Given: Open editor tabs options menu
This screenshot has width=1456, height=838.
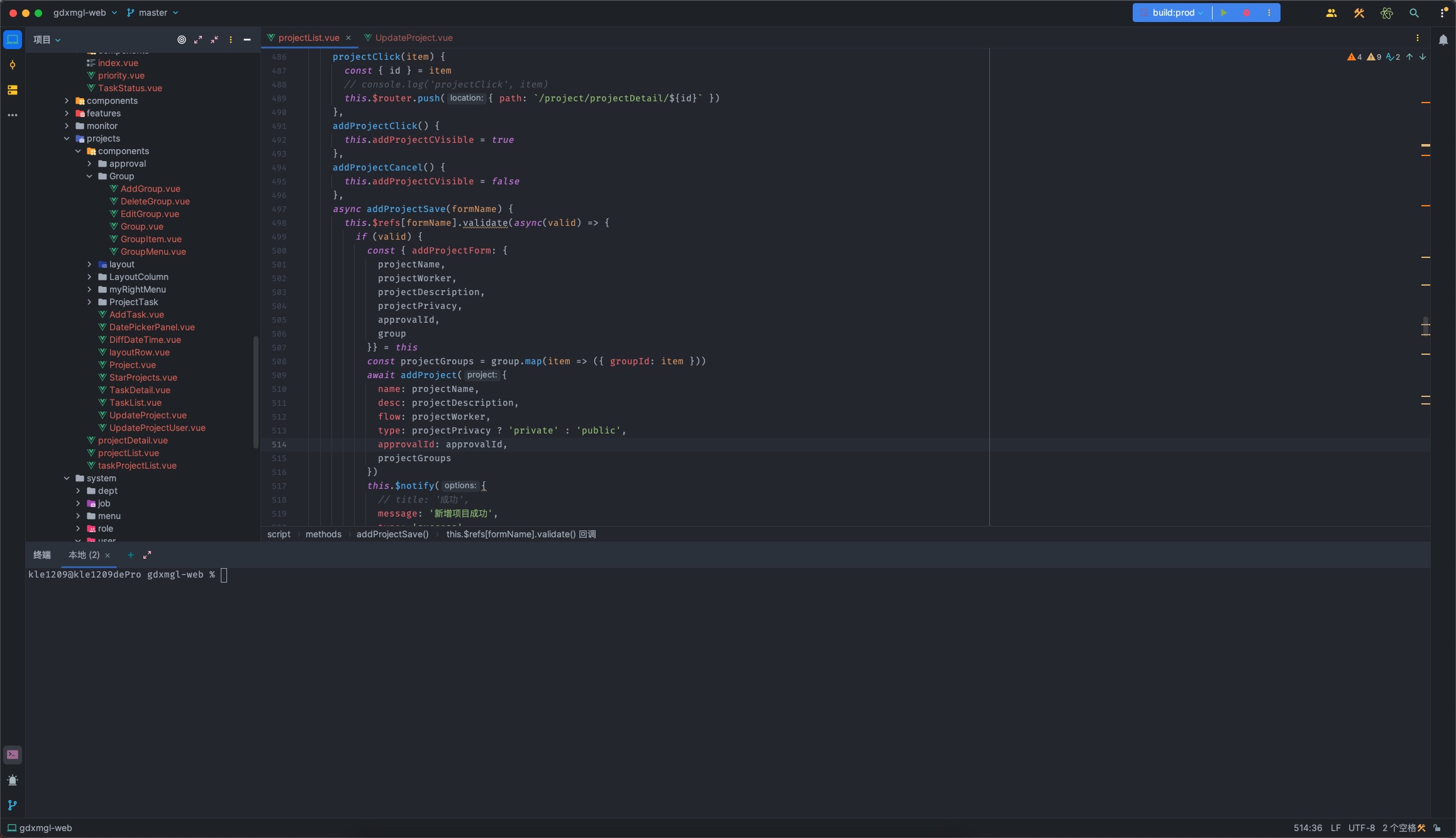Looking at the screenshot, I should click(1418, 38).
